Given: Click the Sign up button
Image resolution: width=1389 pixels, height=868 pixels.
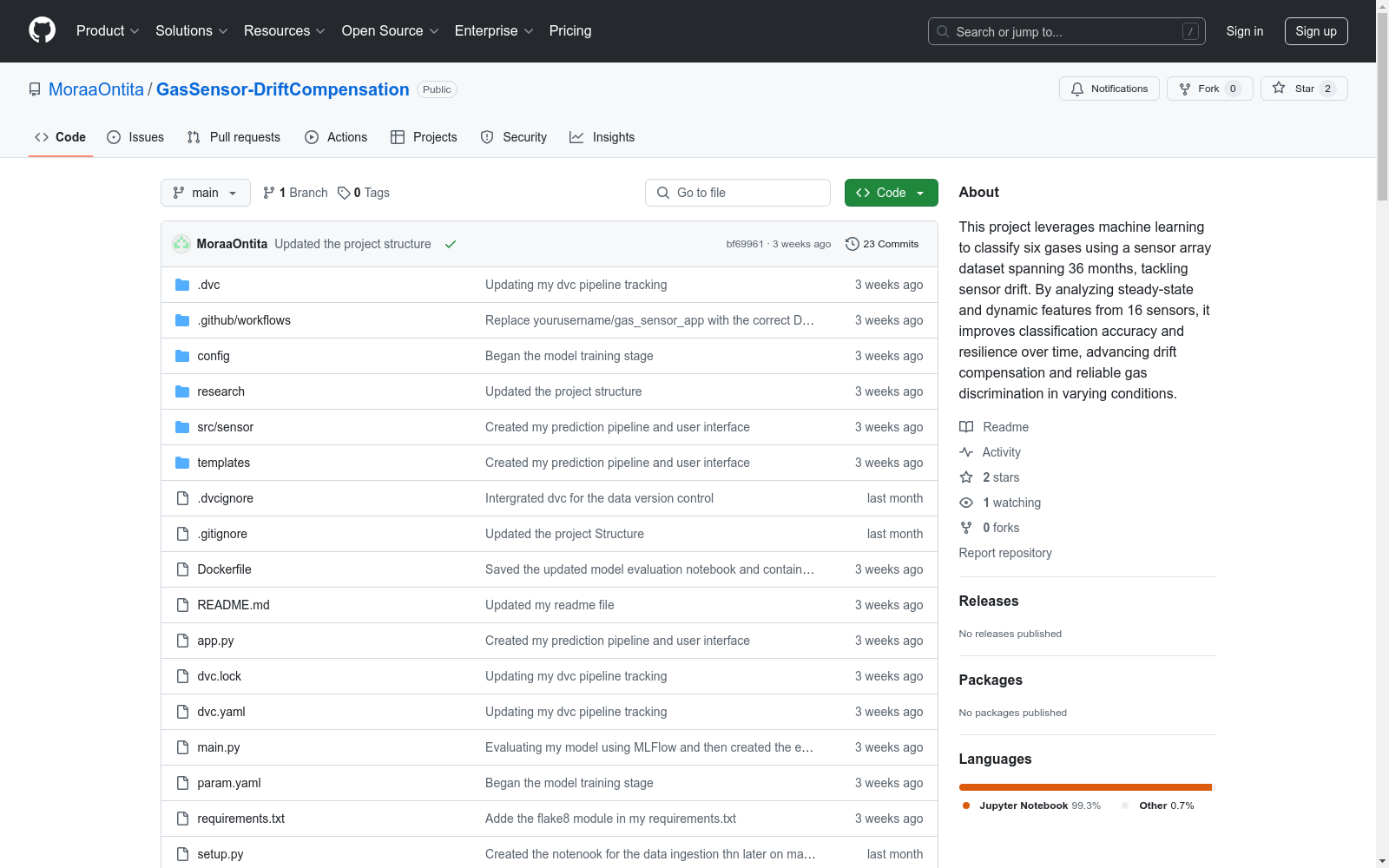Looking at the screenshot, I should coord(1315,31).
